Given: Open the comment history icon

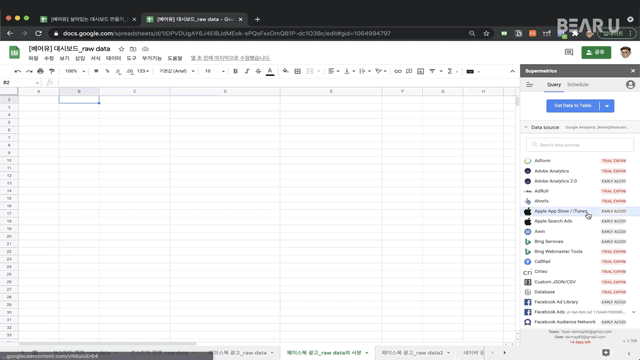Looking at the screenshot, I should click(569, 52).
